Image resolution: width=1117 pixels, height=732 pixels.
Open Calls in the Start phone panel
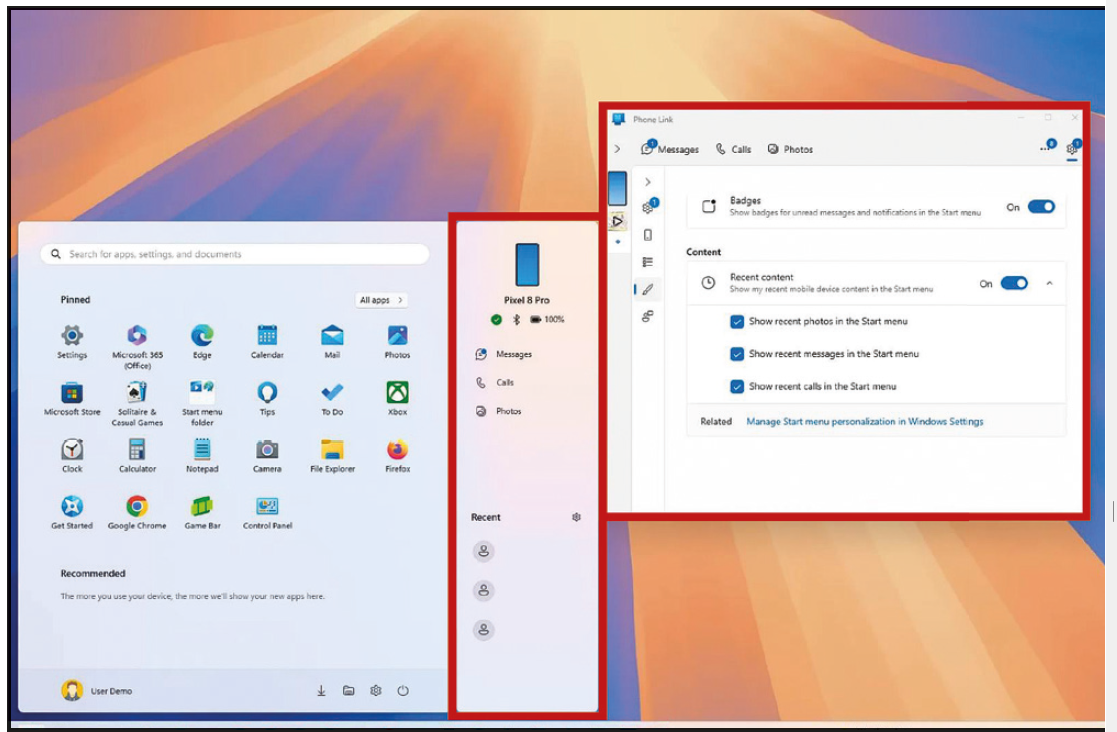pyautogui.click(x=495, y=382)
